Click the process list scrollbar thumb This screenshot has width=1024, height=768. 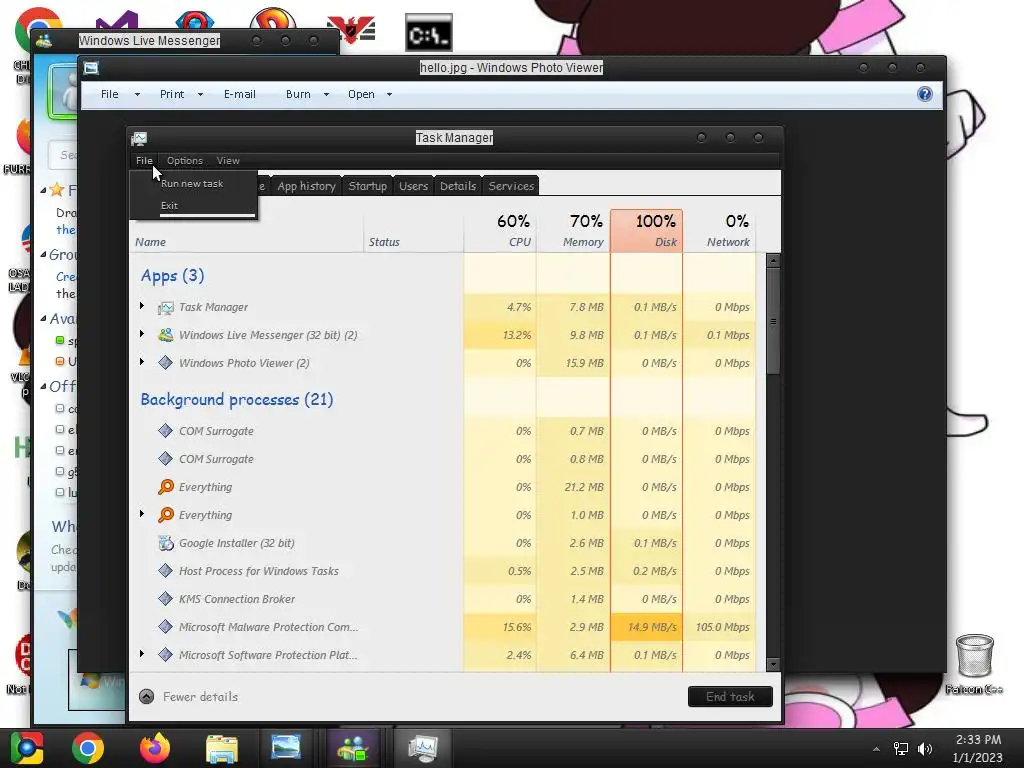(x=773, y=321)
